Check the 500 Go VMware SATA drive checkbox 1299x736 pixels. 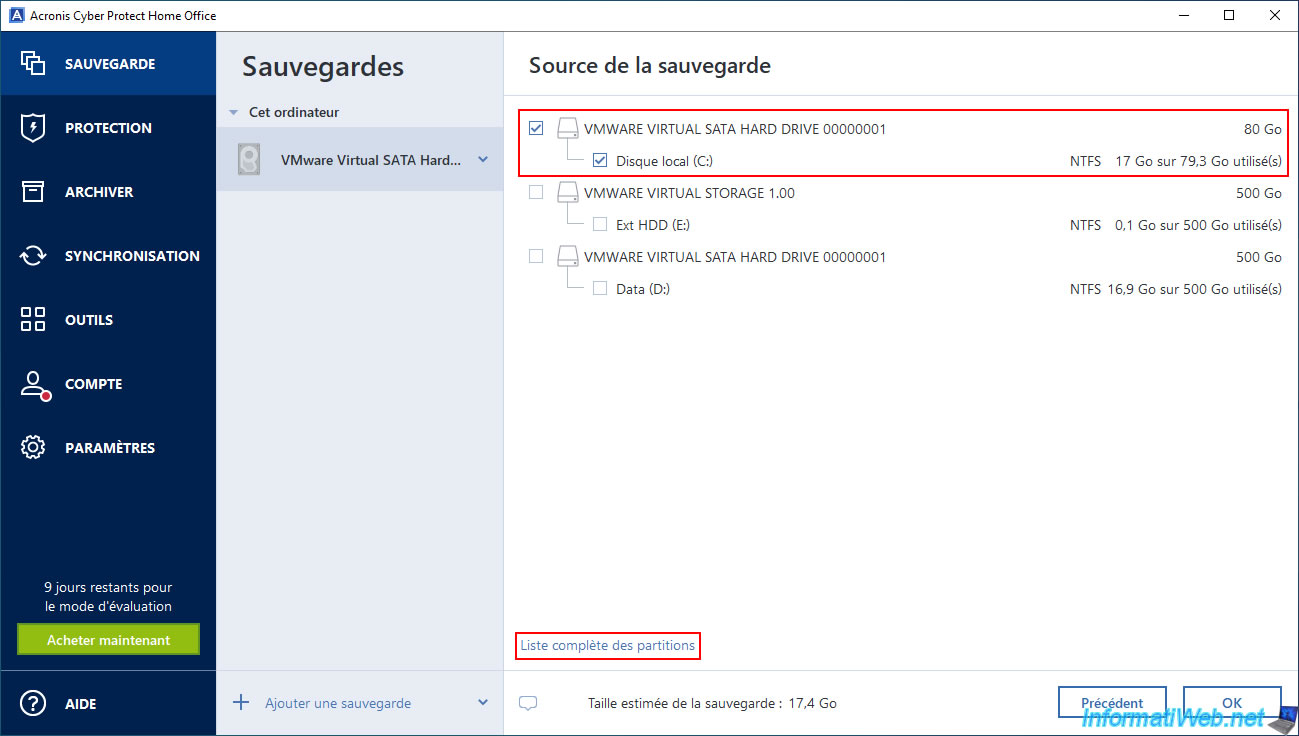pyautogui.click(x=536, y=256)
